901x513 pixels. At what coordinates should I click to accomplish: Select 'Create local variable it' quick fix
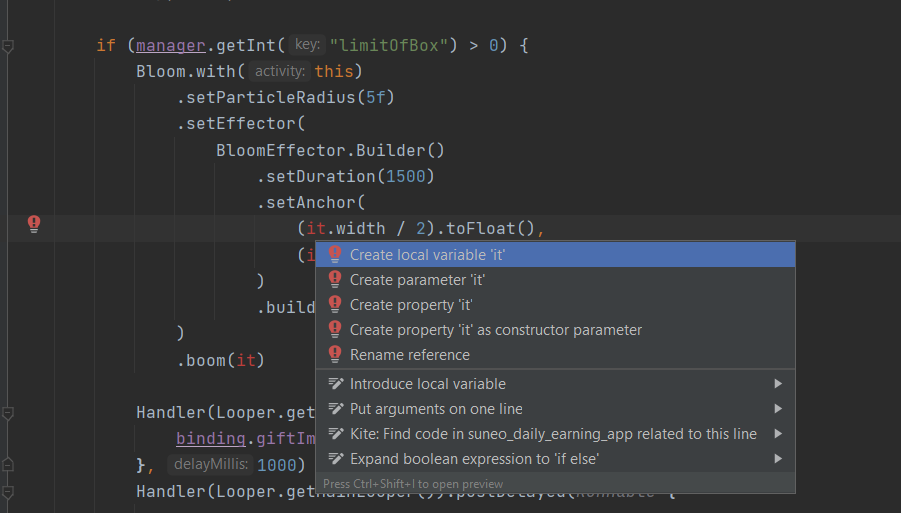click(x=555, y=254)
